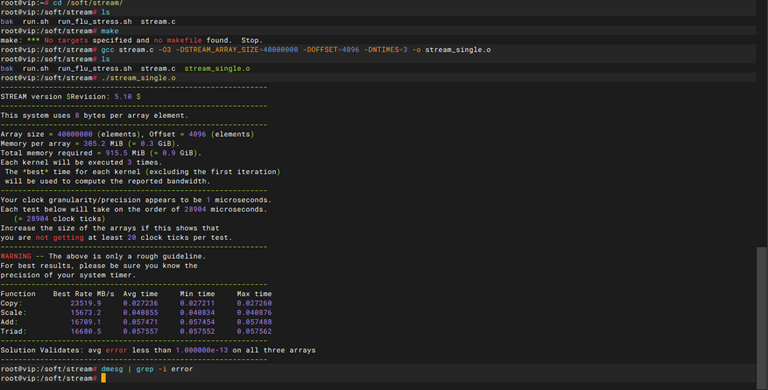Click the 'STREAM version $Revision: 5.10 $' line
This screenshot has width=768, height=390.
pos(71,97)
